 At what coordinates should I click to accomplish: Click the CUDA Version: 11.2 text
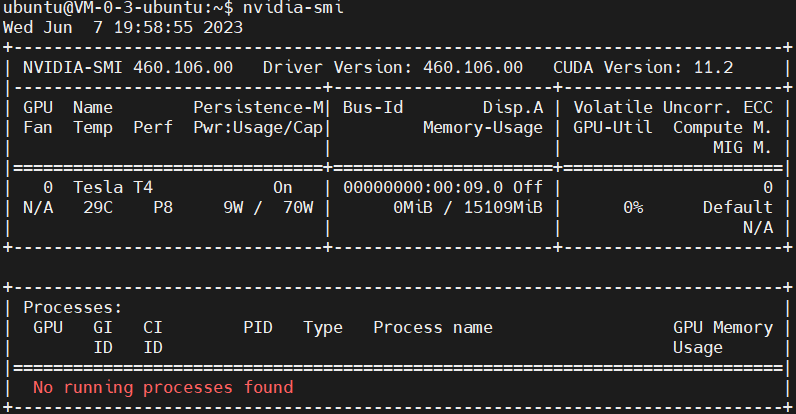(643, 67)
